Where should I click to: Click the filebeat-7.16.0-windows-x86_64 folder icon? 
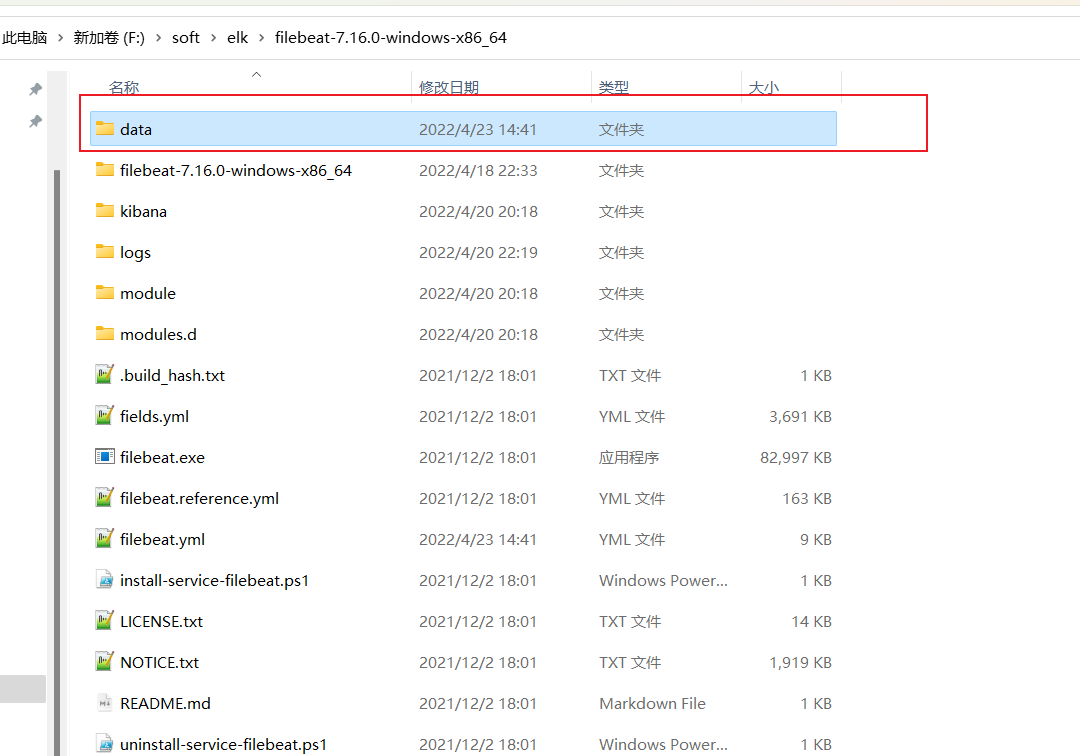coord(105,169)
